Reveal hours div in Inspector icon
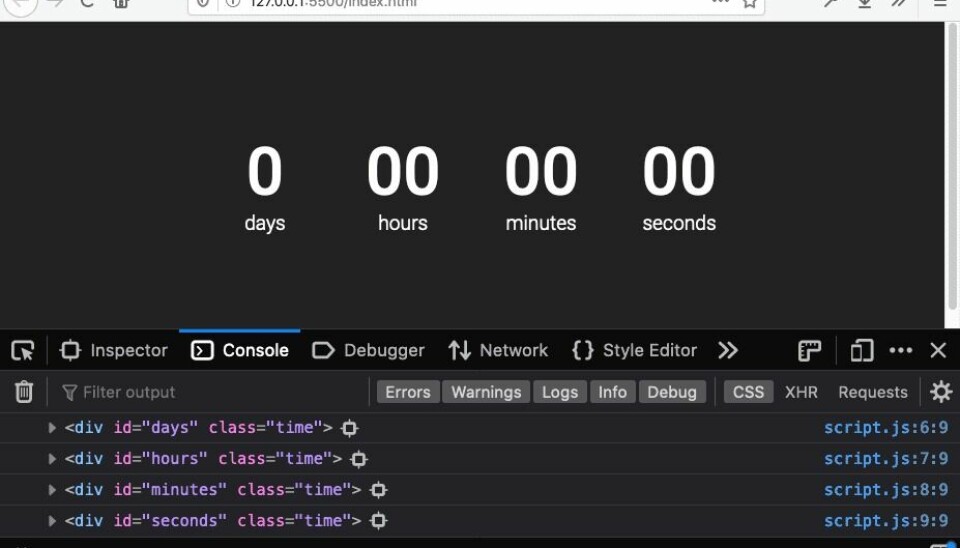 click(x=359, y=459)
